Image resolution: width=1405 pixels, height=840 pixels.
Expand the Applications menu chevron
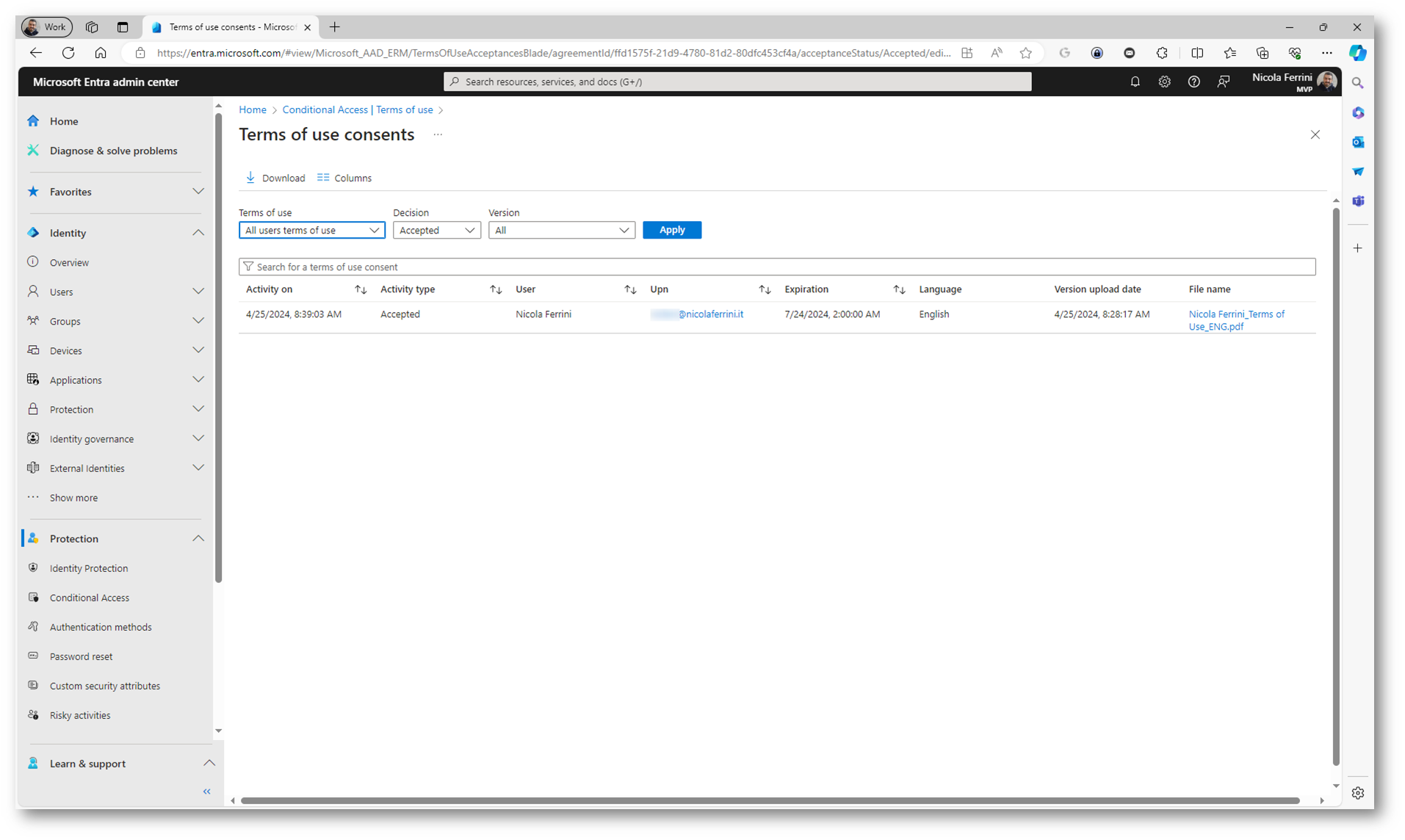198,380
